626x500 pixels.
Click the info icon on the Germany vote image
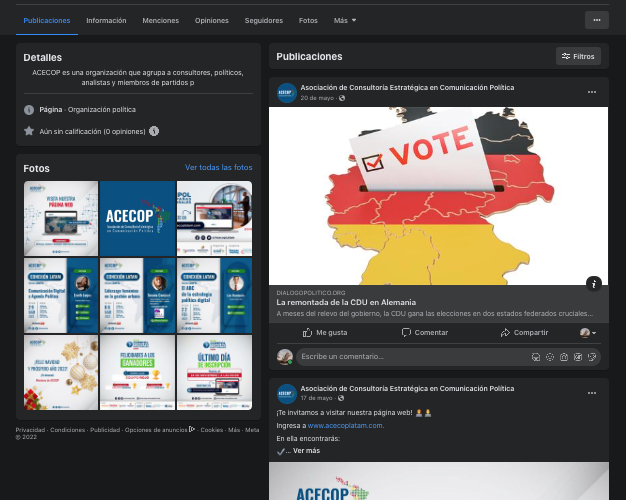594,284
